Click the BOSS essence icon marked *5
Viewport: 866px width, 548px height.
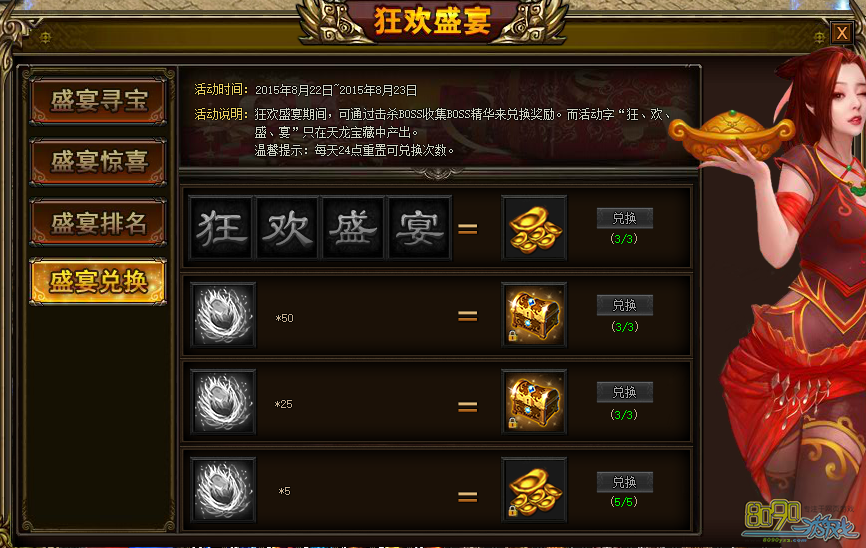[x=223, y=489]
